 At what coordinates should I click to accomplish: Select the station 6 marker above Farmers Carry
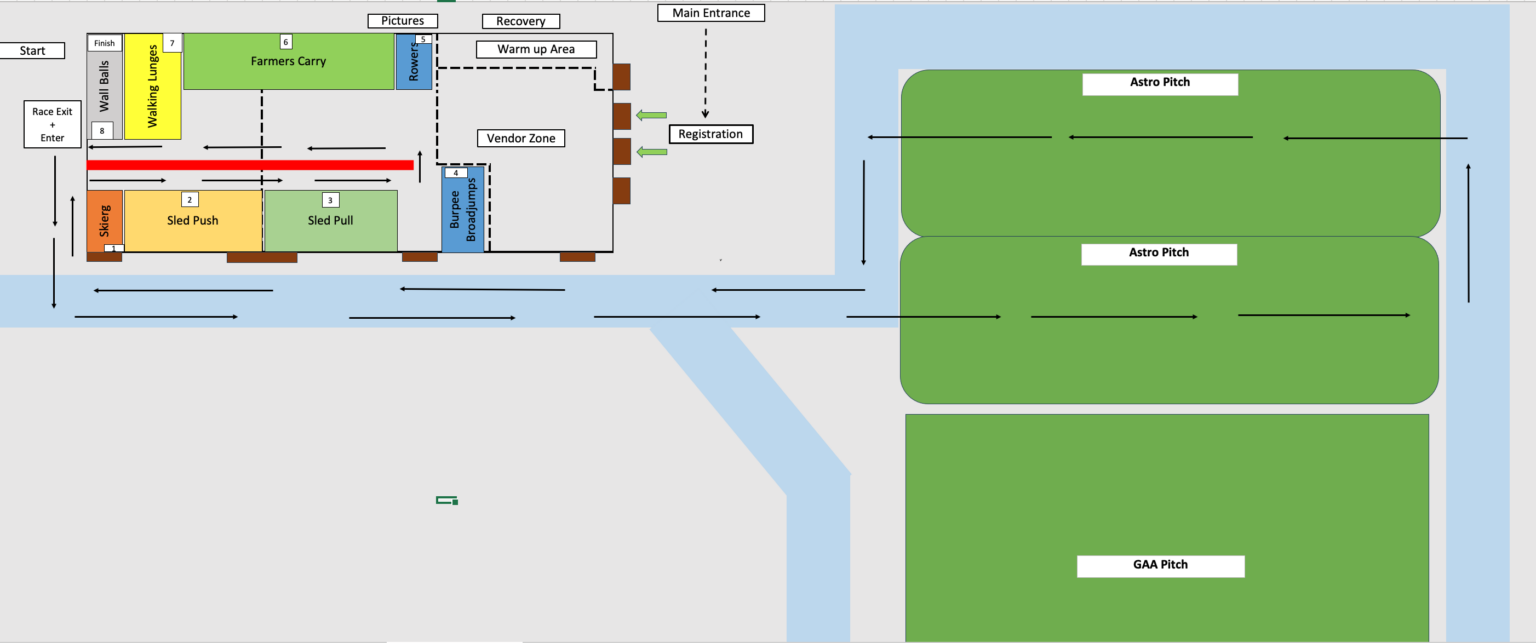tap(286, 42)
